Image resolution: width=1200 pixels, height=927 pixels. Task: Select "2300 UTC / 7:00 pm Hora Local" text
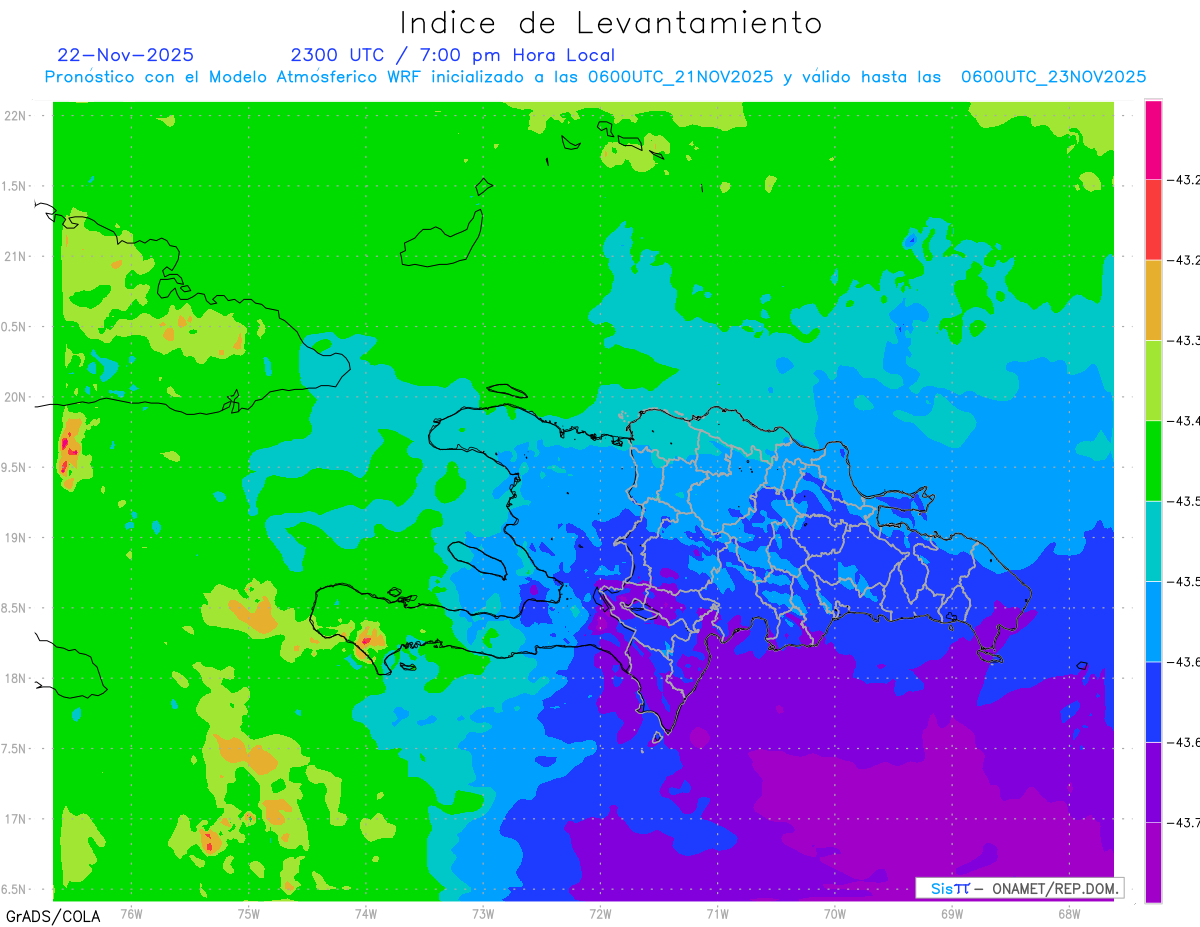452,55
